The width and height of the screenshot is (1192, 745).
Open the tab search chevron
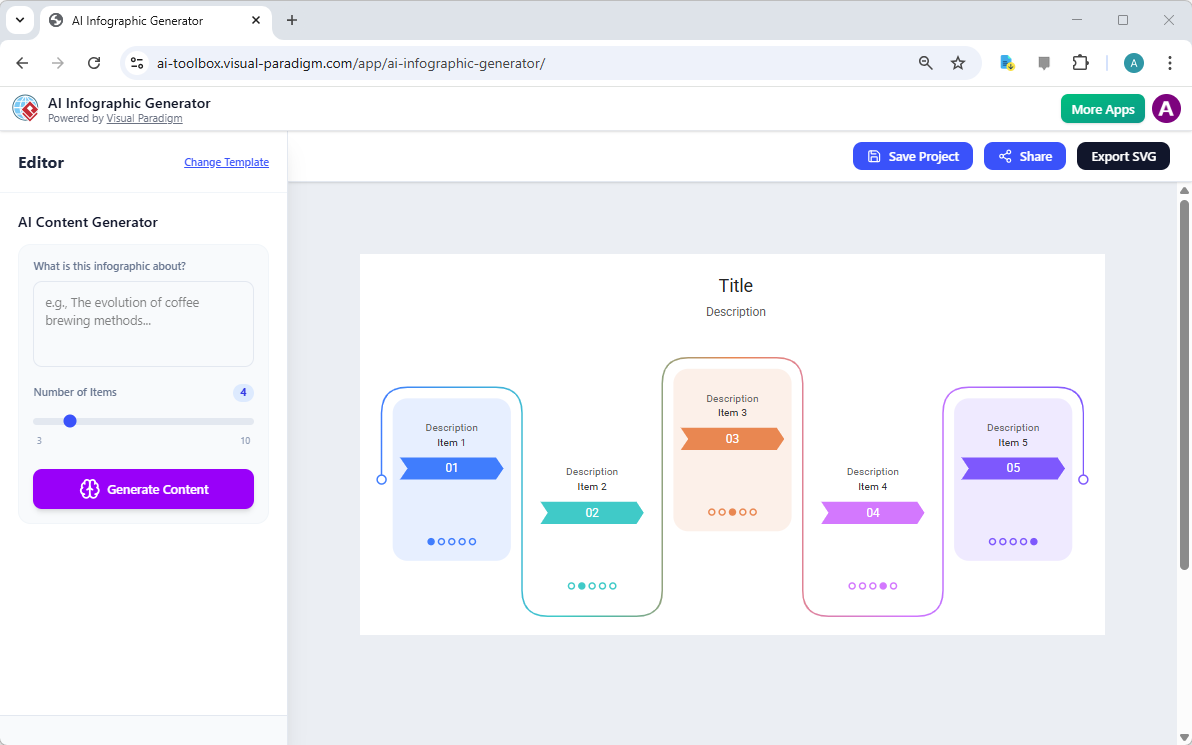pyautogui.click(x=19, y=20)
